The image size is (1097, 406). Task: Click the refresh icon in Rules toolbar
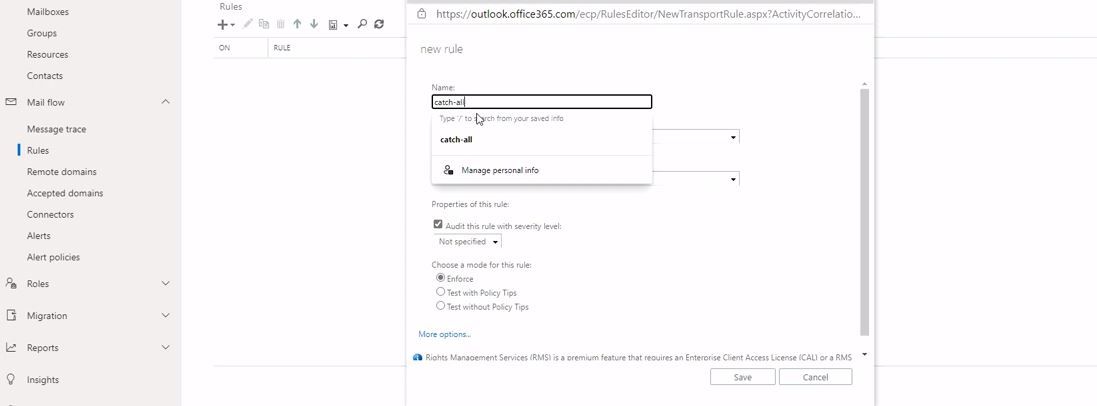point(379,24)
